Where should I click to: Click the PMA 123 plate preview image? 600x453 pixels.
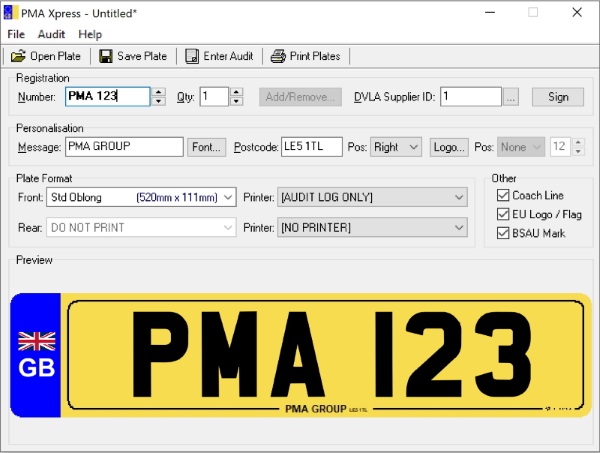(301, 355)
